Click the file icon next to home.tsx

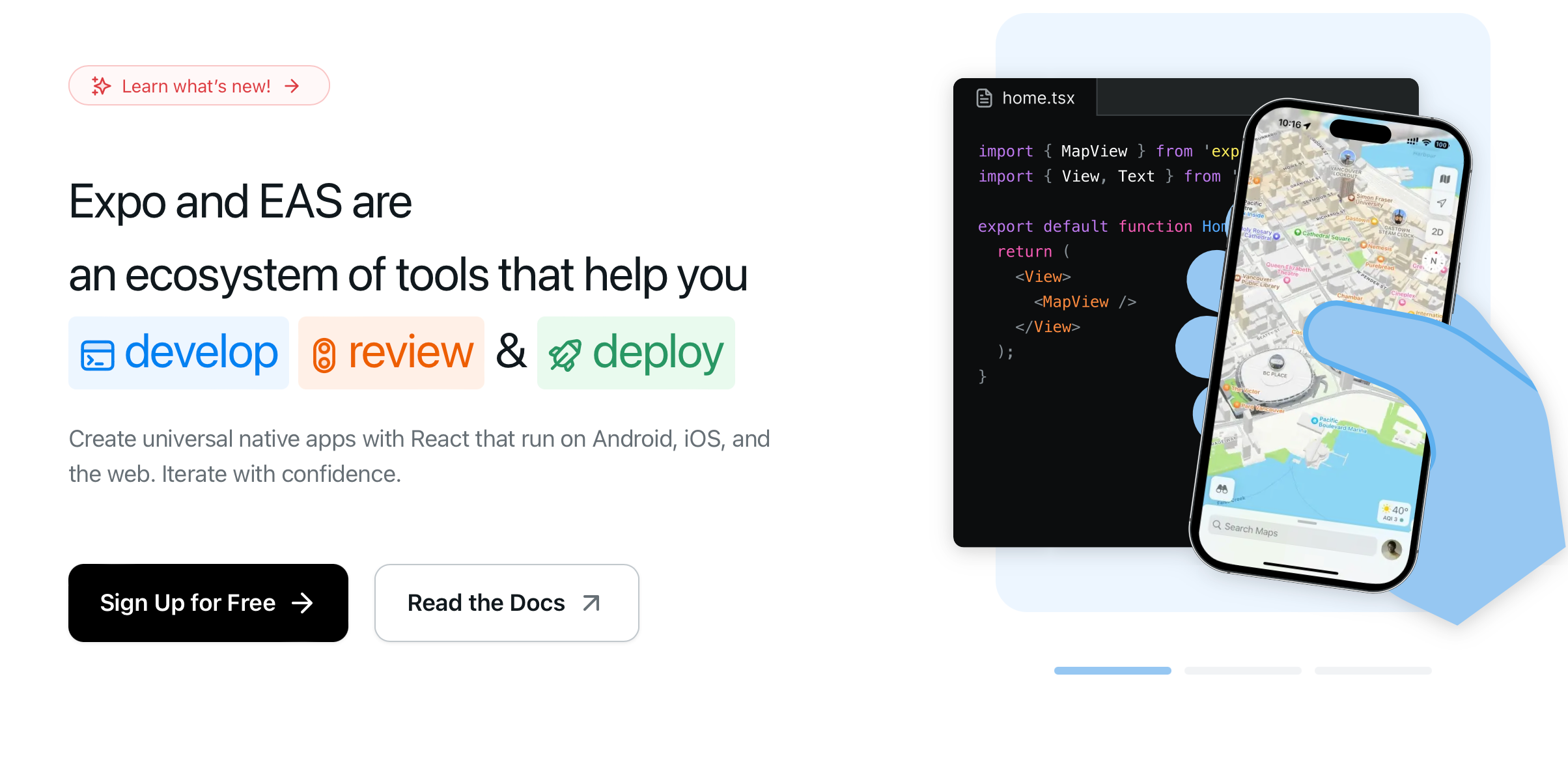point(984,98)
